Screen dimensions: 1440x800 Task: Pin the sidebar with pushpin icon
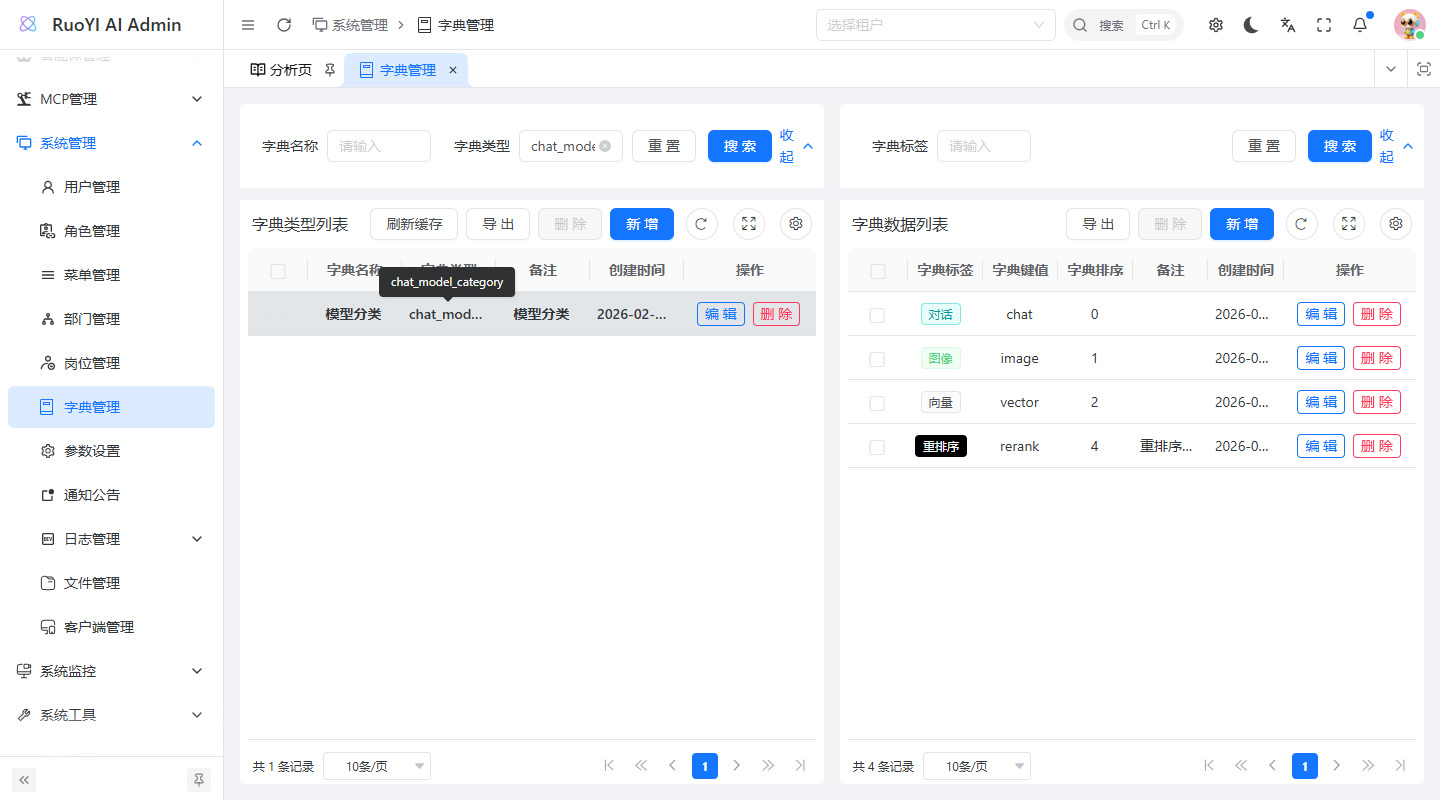click(x=199, y=780)
